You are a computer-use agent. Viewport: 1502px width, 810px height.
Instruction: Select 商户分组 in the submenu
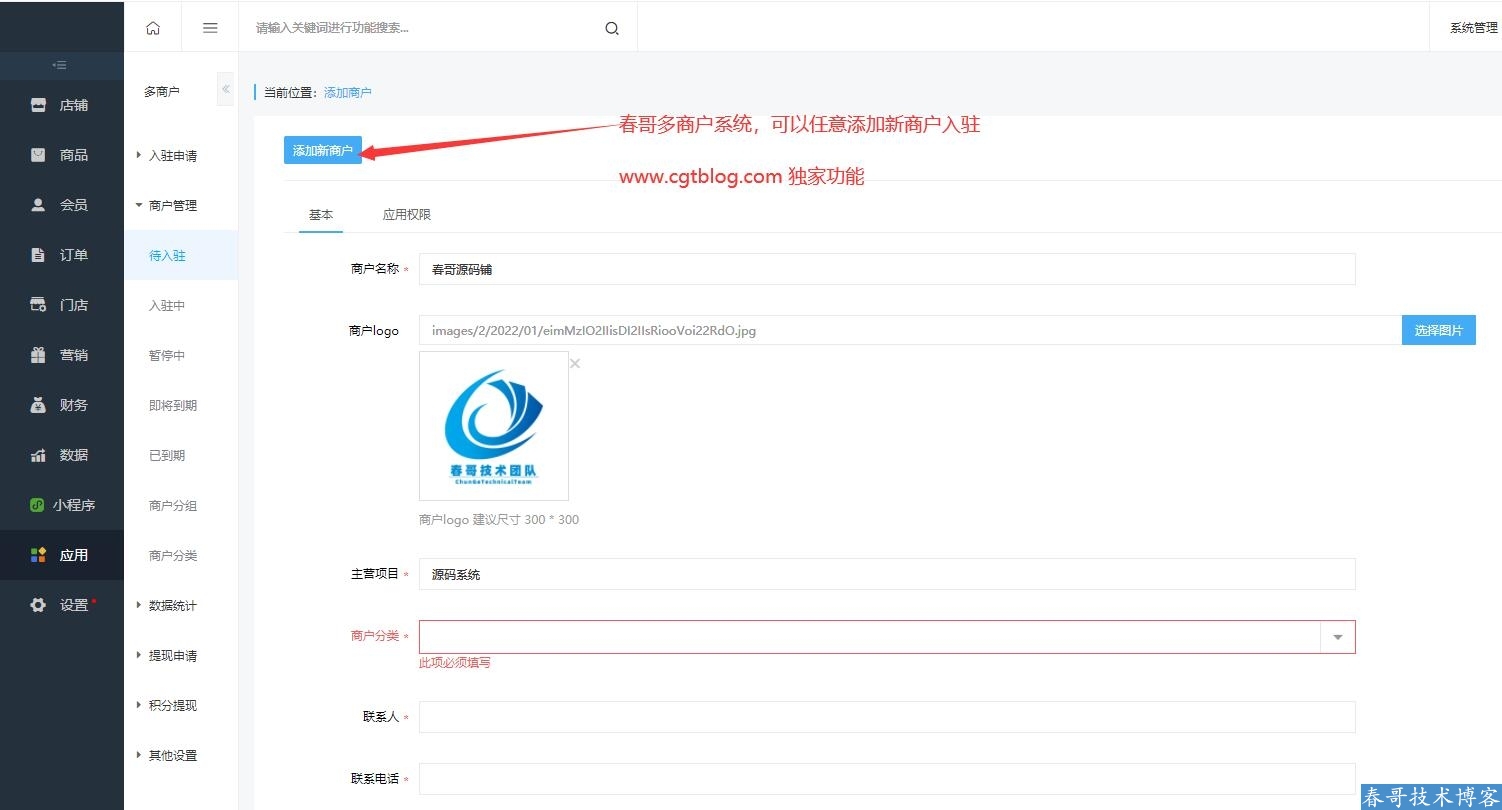tap(173, 506)
